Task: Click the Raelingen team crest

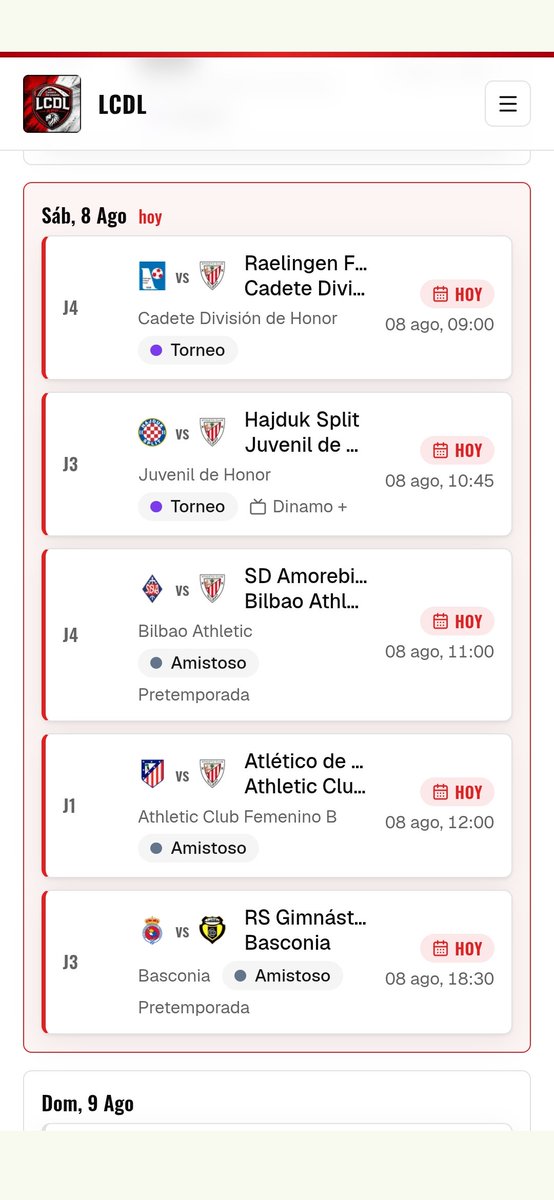Action: (152, 276)
